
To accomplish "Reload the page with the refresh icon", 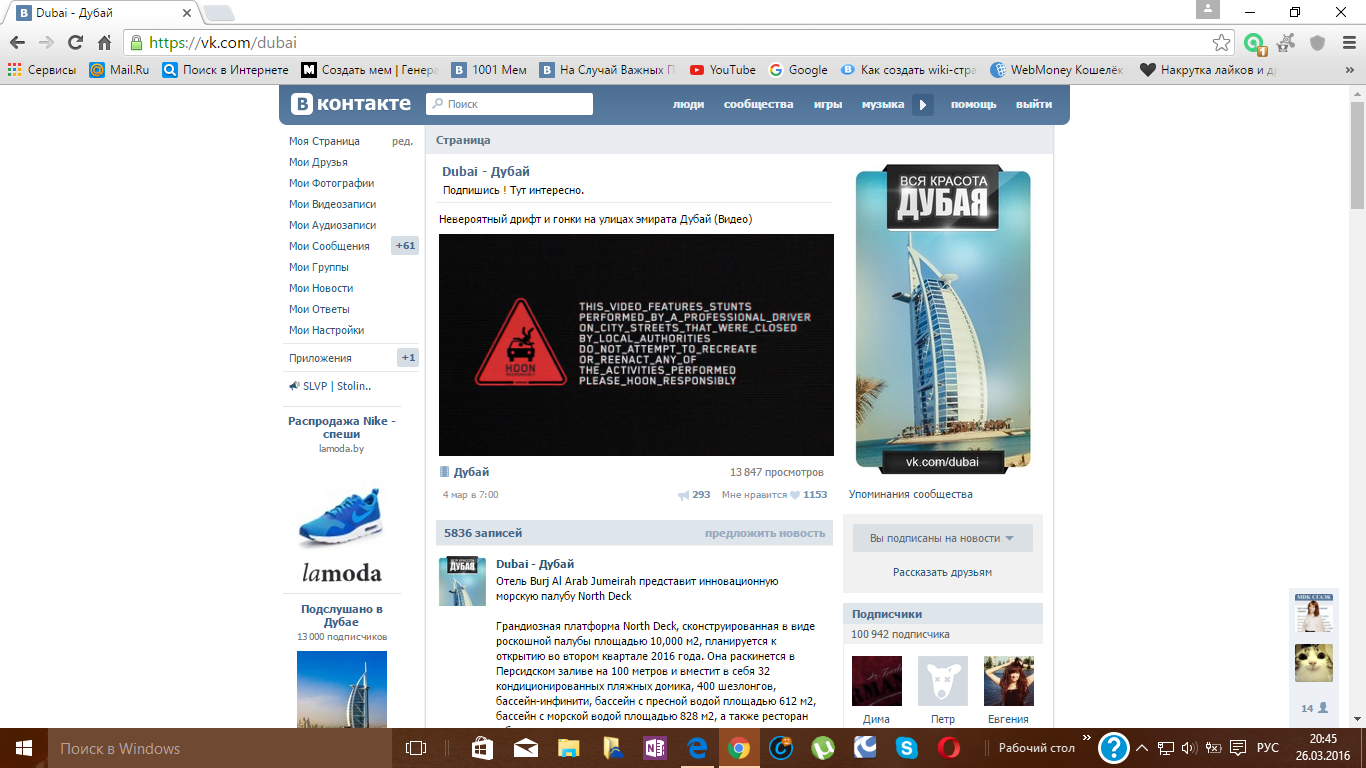I will (x=75, y=43).
